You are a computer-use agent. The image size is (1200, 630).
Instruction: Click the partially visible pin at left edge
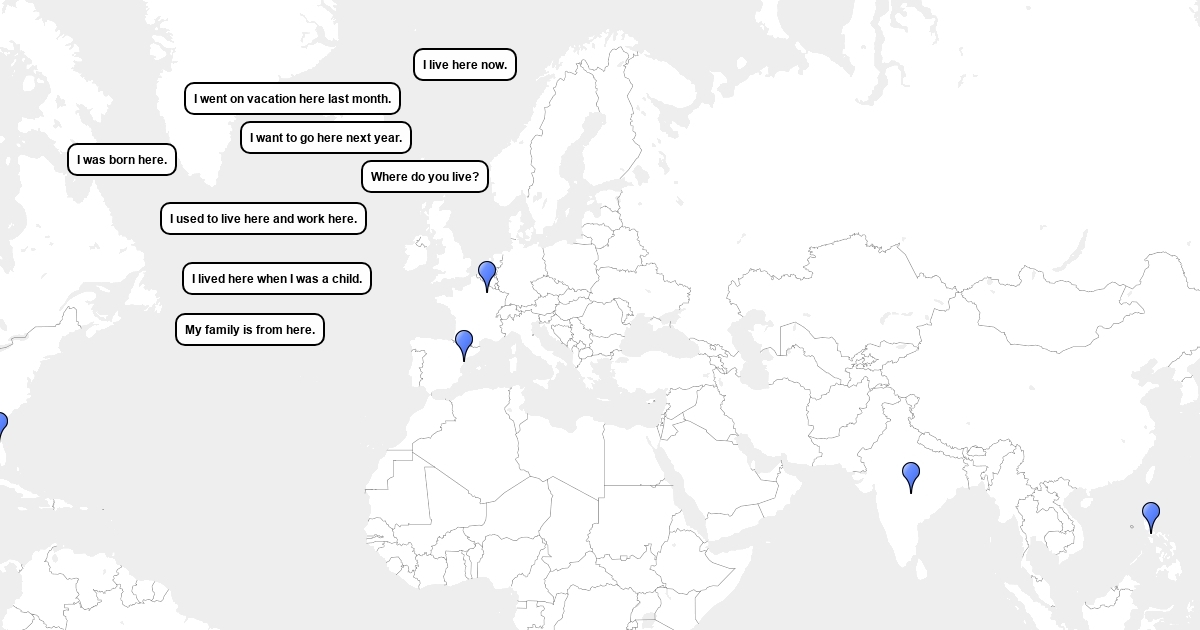coord(2,425)
